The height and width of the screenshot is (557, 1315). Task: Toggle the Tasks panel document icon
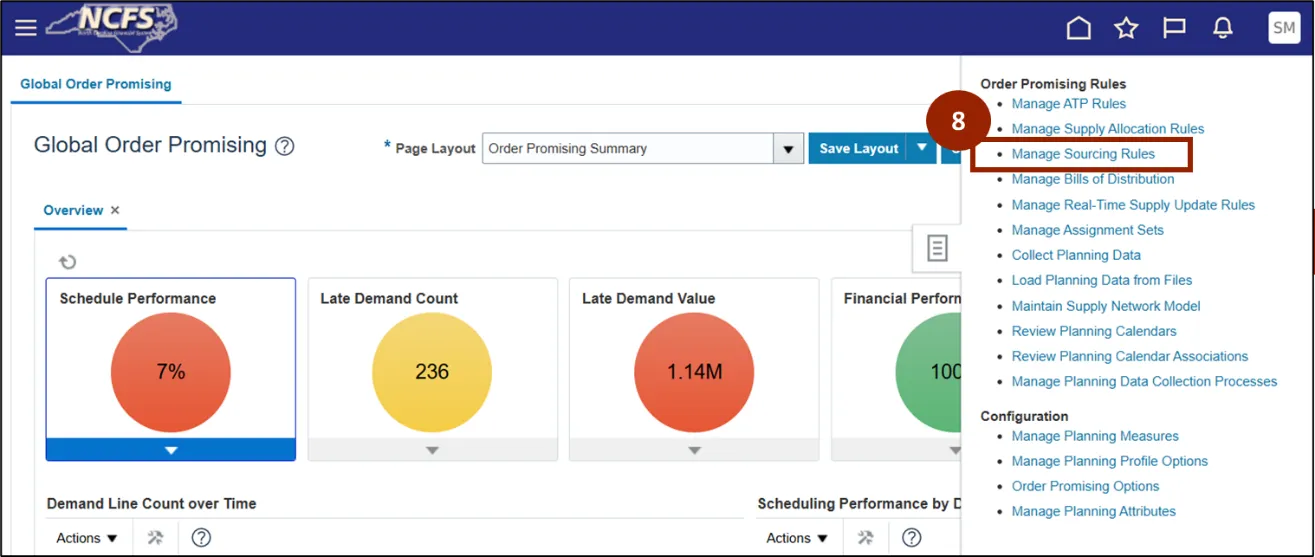pos(937,248)
